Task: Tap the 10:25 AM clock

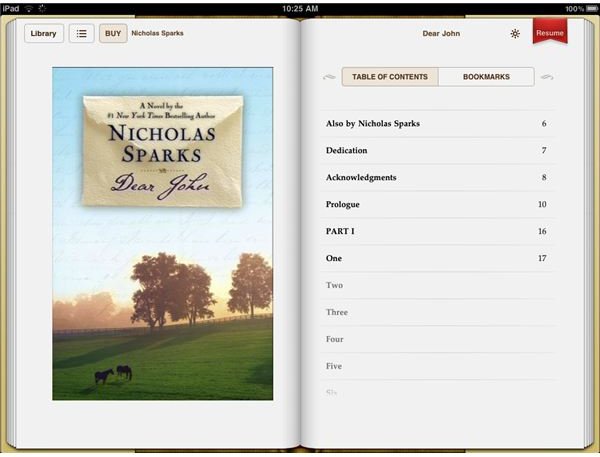Action: (x=300, y=8)
